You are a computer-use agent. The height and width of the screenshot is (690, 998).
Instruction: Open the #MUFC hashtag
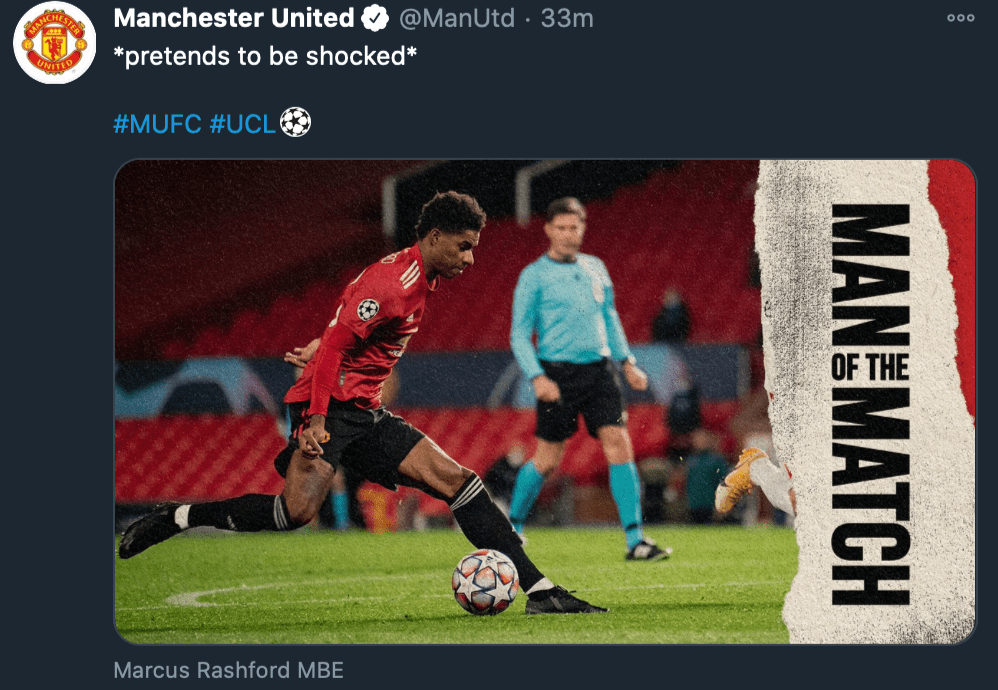click(x=157, y=123)
